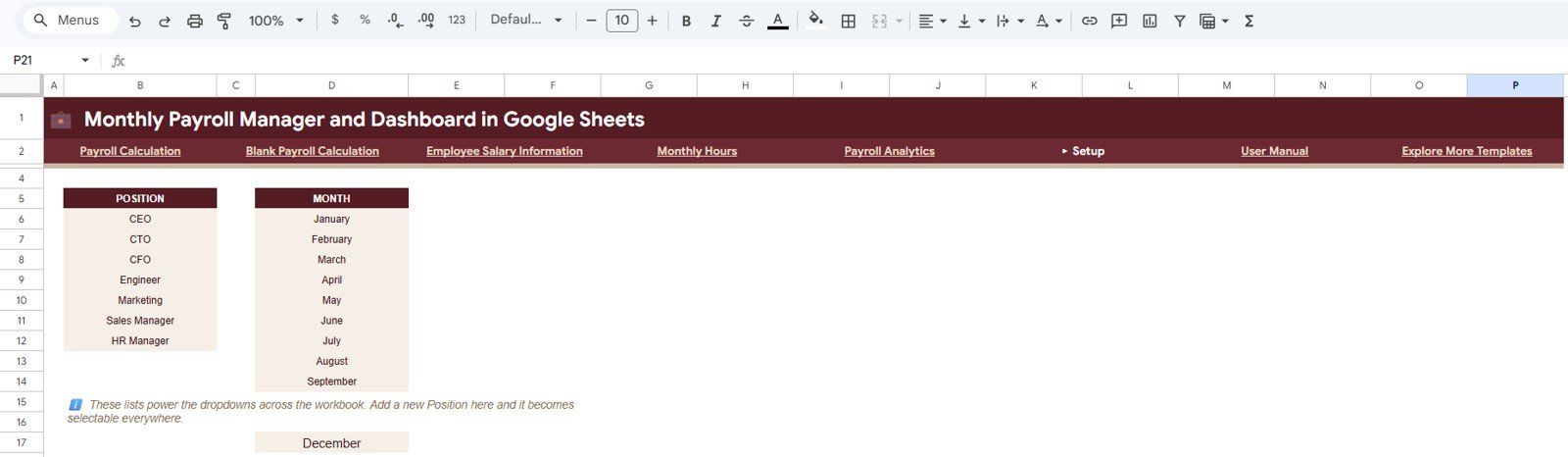This screenshot has width=1568, height=457.
Task: Open the zoom 100% dropdown
Action: pyautogui.click(x=275, y=21)
